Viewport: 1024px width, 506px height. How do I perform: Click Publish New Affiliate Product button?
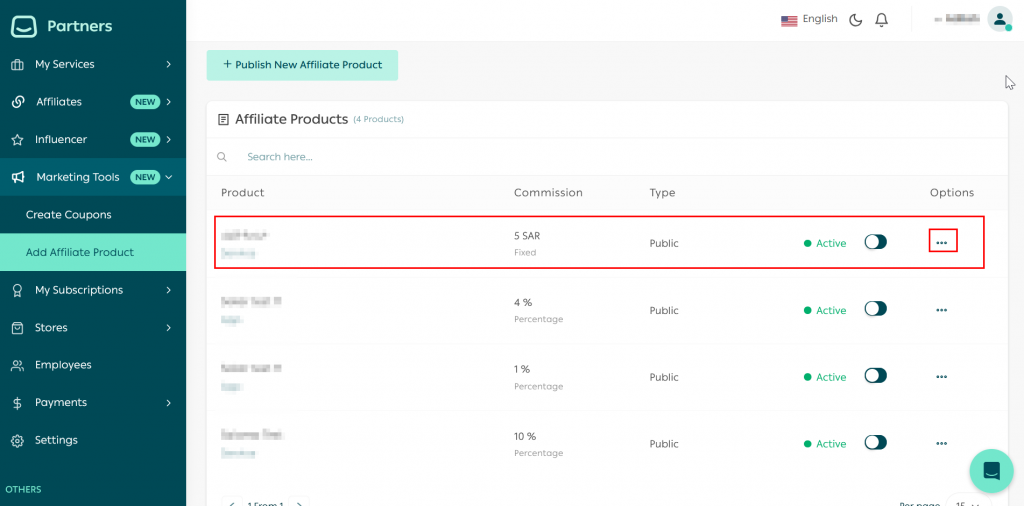(302, 65)
